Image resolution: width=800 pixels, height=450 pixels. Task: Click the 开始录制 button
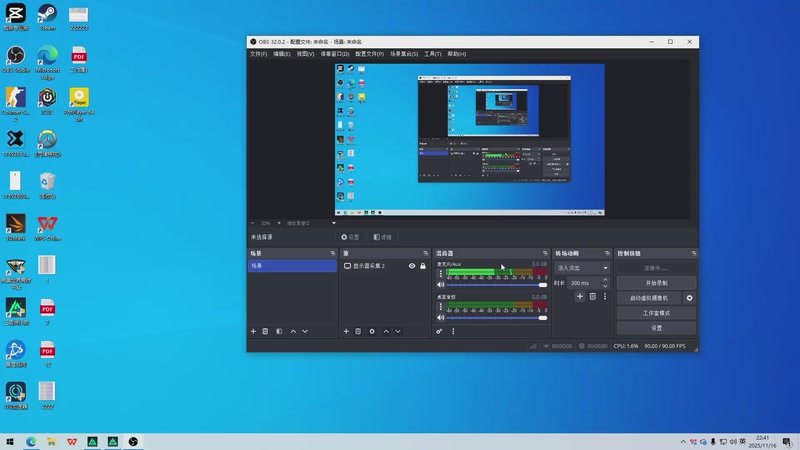tap(656, 283)
